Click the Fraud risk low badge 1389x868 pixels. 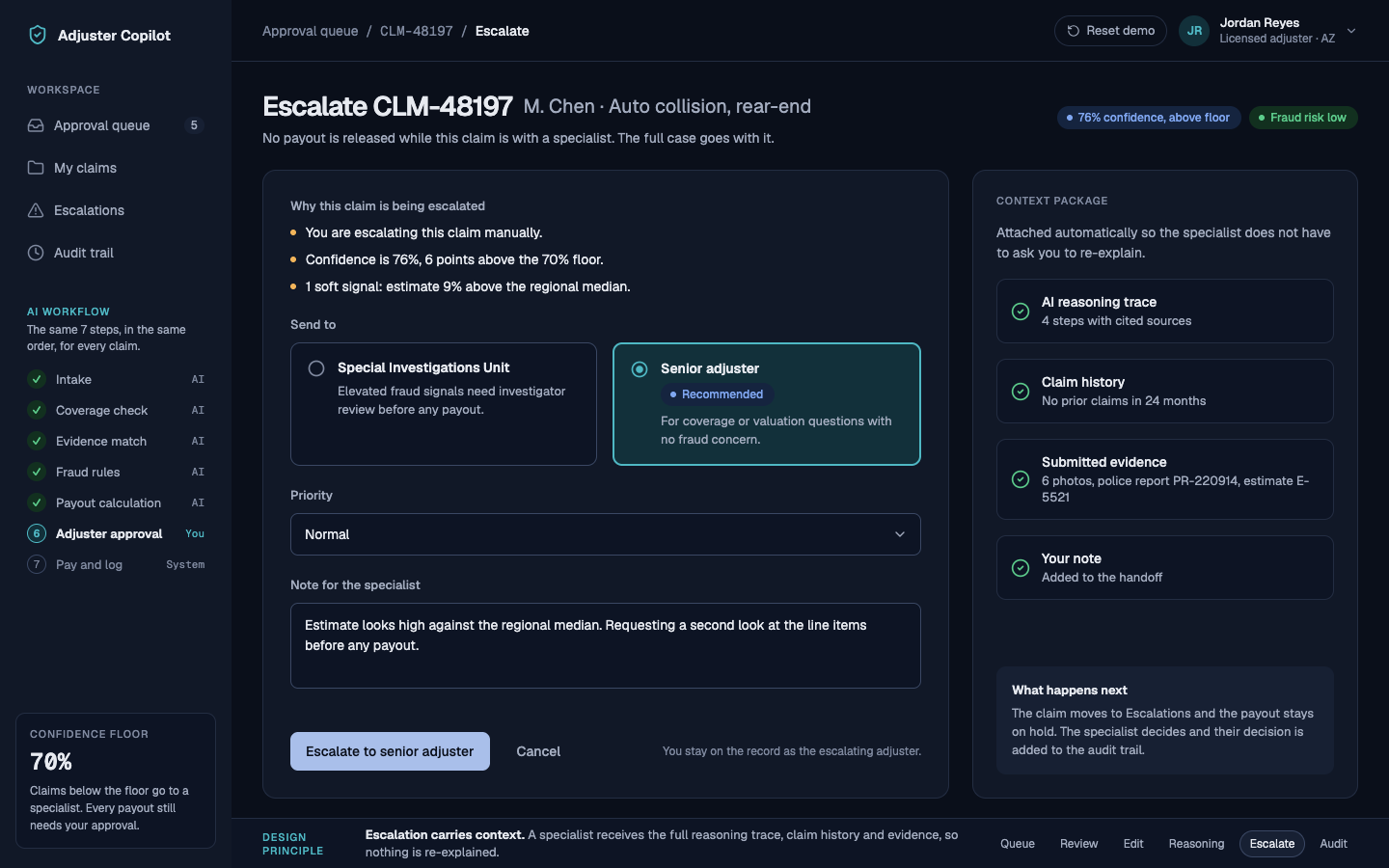(1303, 118)
